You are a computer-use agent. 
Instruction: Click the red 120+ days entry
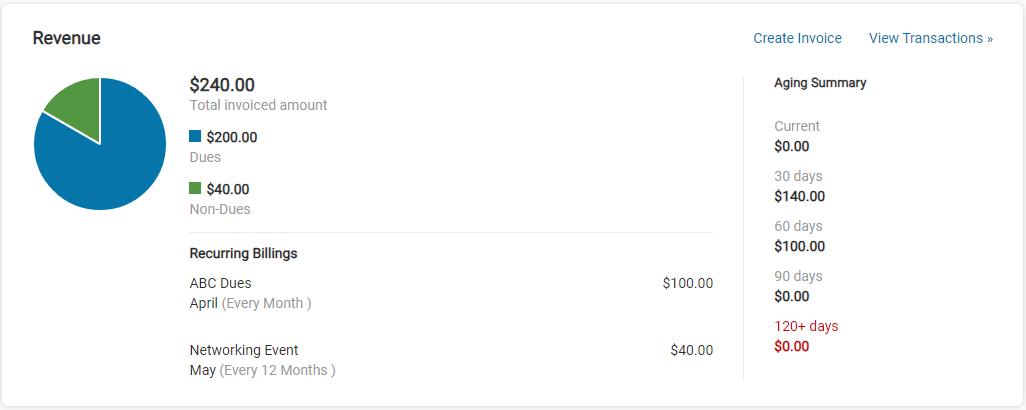coord(806,336)
